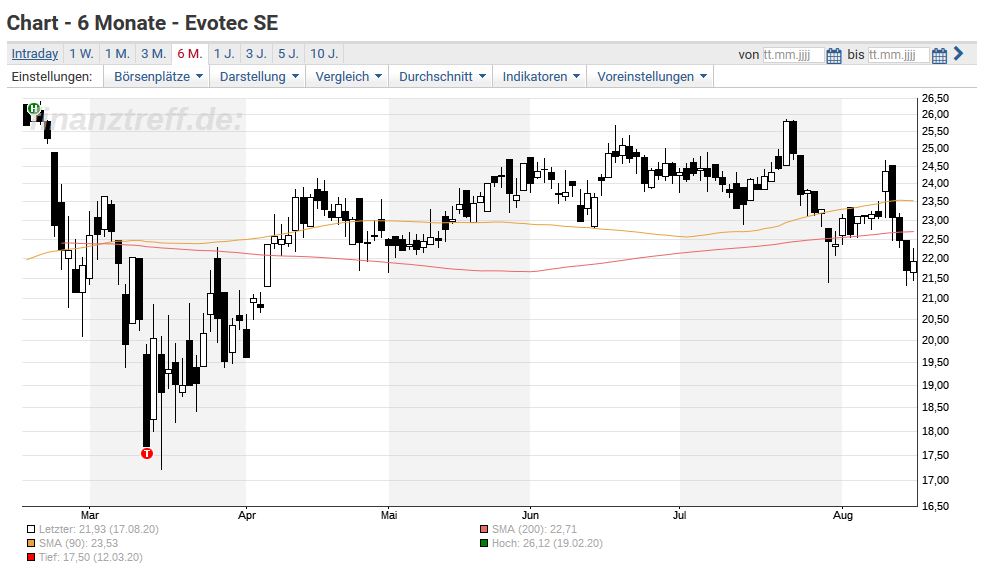The width and height of the screenshot is (987, 577).
Task: Select the 10 J. time range tab
Action: (324, 53)
